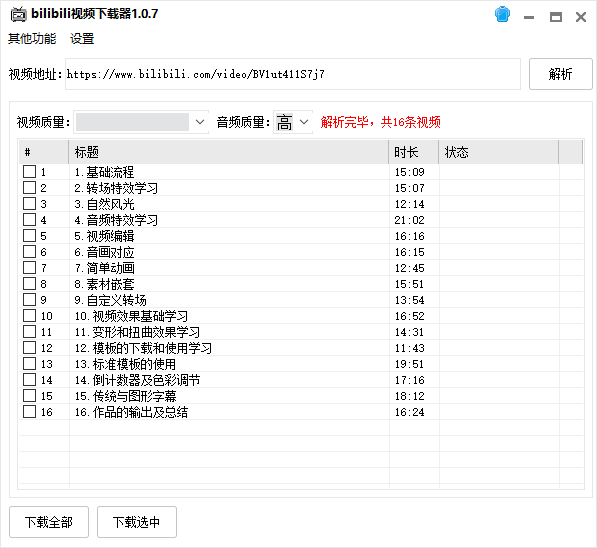Click the duration 15:09
This screenshot has width=597, height=548.
[409, 172]
